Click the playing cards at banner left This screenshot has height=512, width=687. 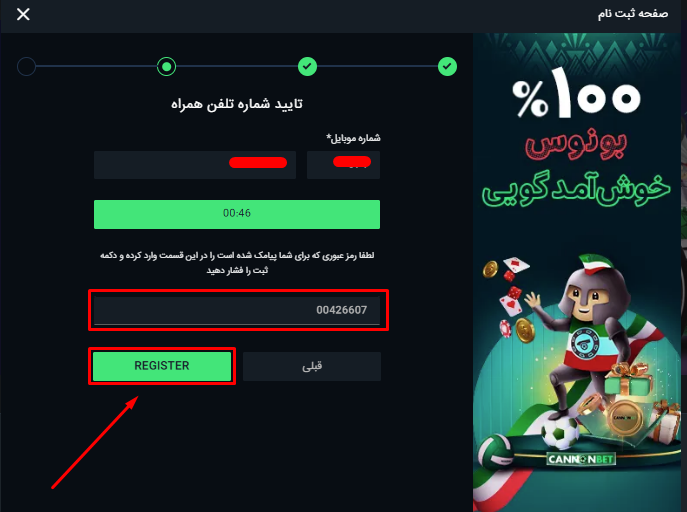(x=513, y=287)
